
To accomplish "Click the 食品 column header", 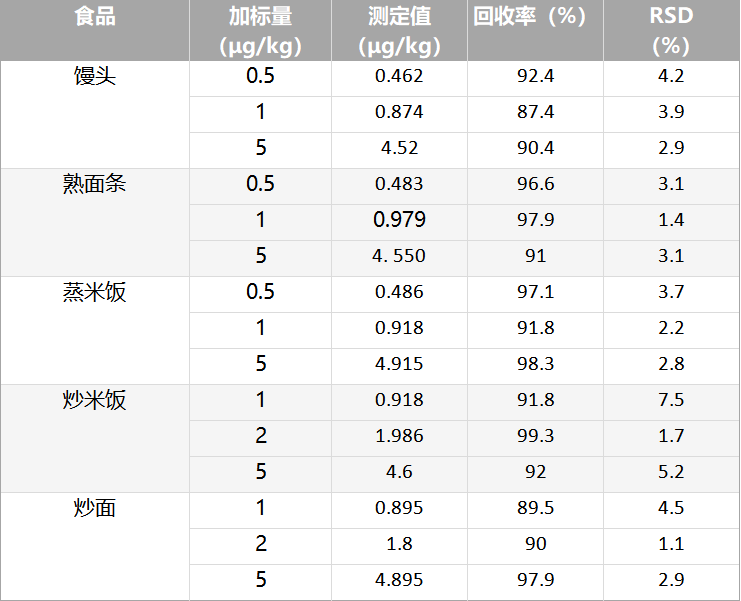I will pos(95,18).
